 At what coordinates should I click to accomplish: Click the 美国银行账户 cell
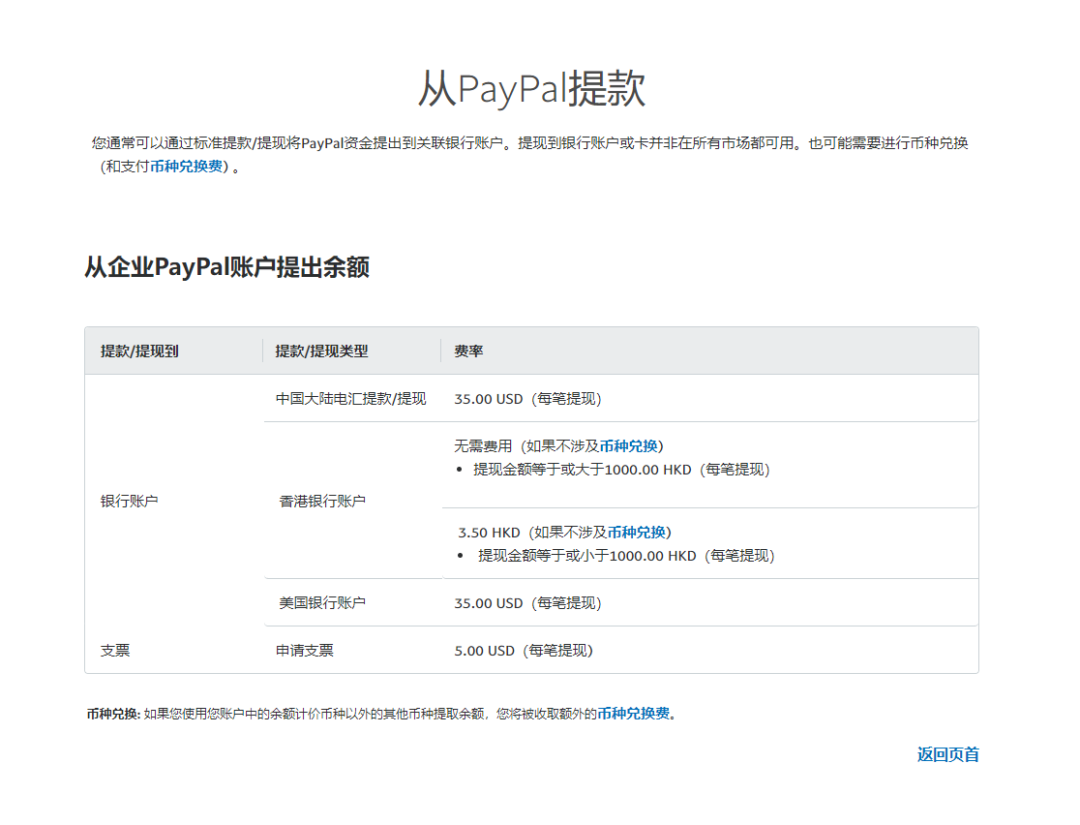[322, 603]
